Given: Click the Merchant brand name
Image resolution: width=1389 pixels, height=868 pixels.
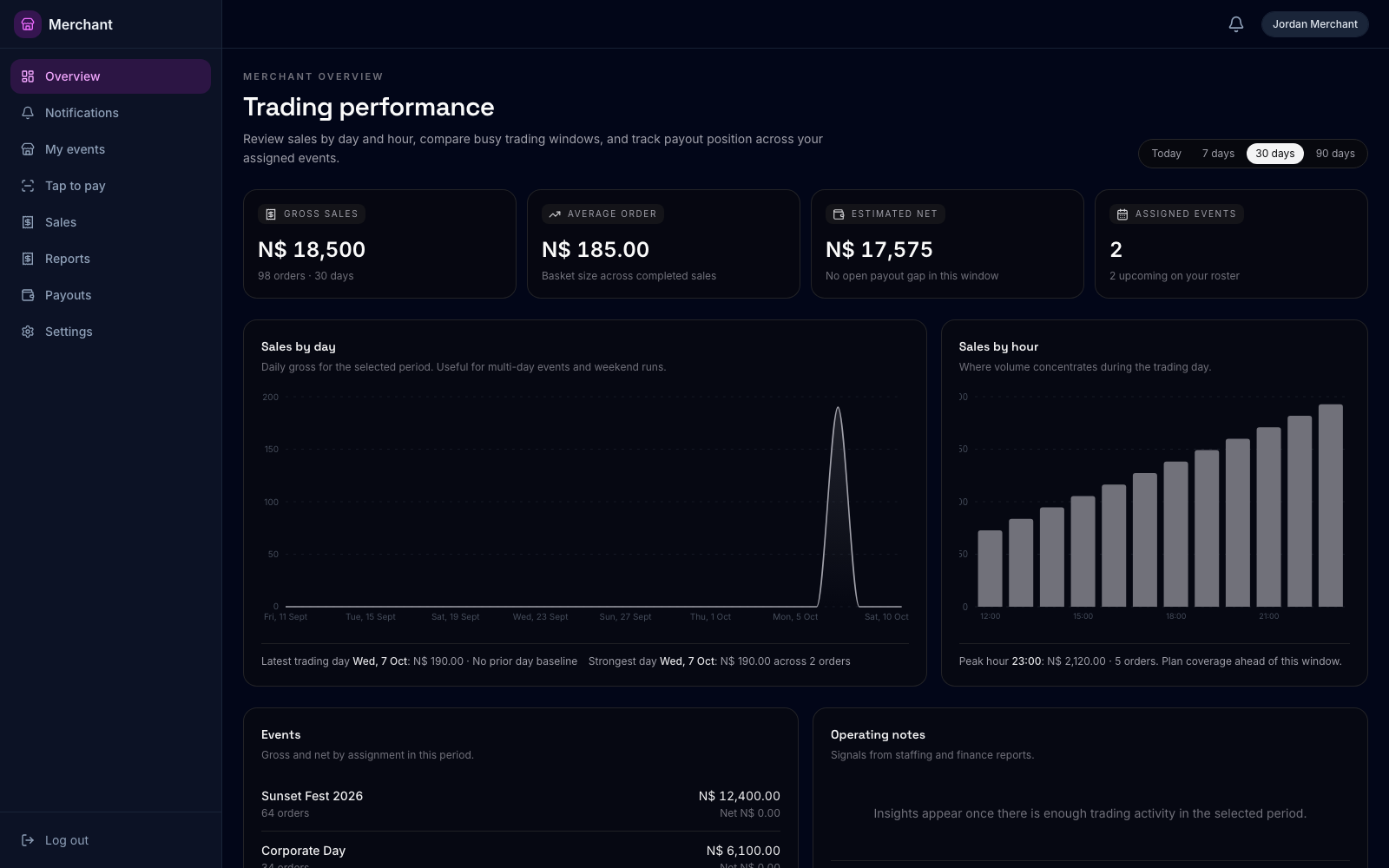Looking at the screenshot, I should [81, 24].
